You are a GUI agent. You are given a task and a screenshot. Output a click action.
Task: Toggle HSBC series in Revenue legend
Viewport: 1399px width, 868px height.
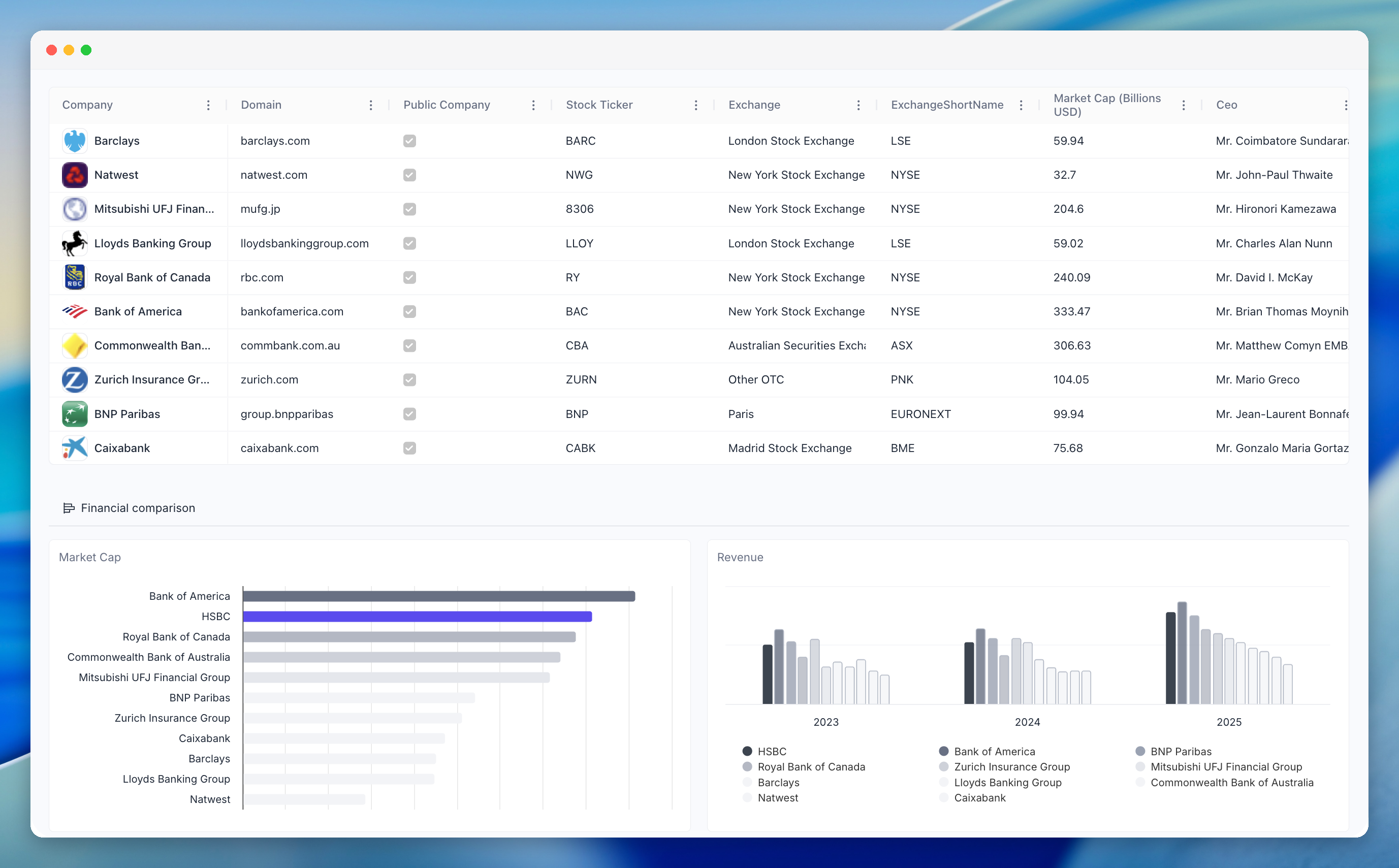click(x=764, y=752)
